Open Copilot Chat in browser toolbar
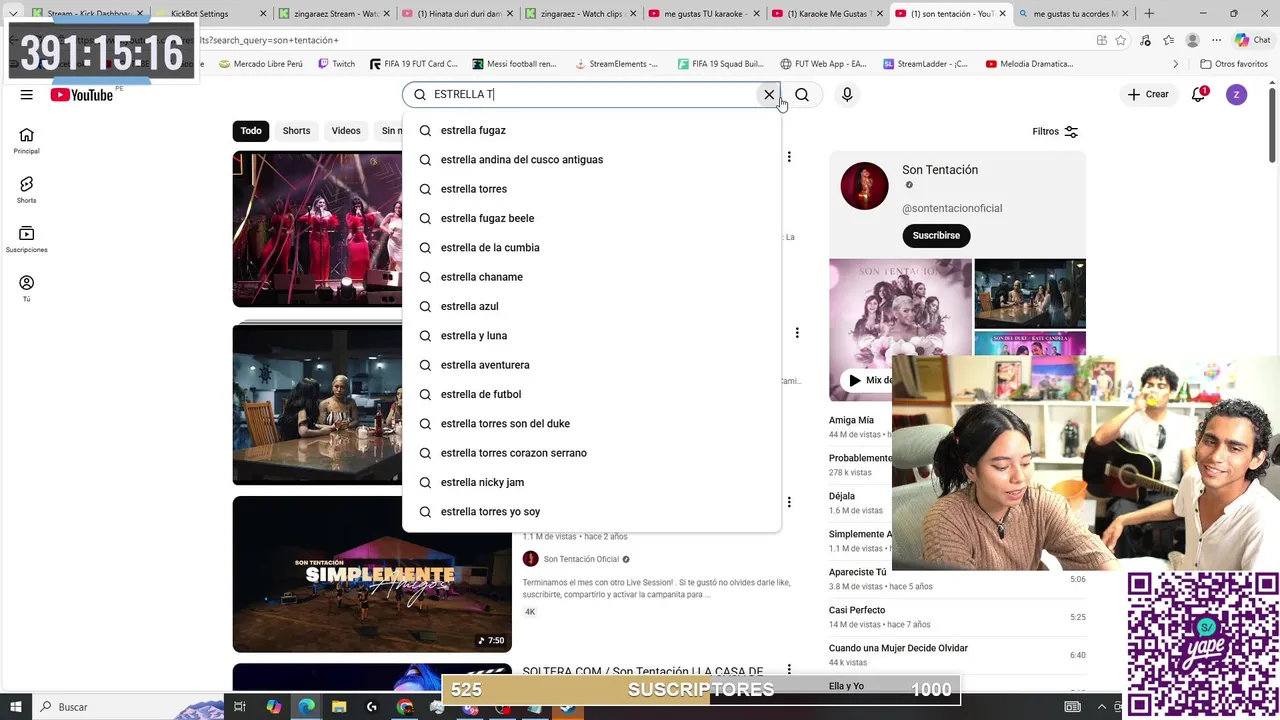This screenshot has height=720, width=1280. (x=1253, y=40)
